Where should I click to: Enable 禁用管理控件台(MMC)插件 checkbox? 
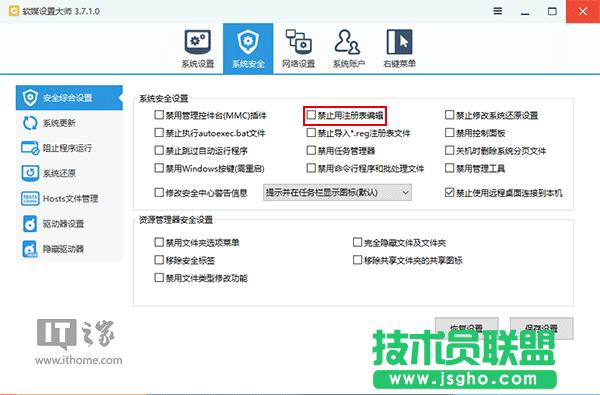coord(159,115)
